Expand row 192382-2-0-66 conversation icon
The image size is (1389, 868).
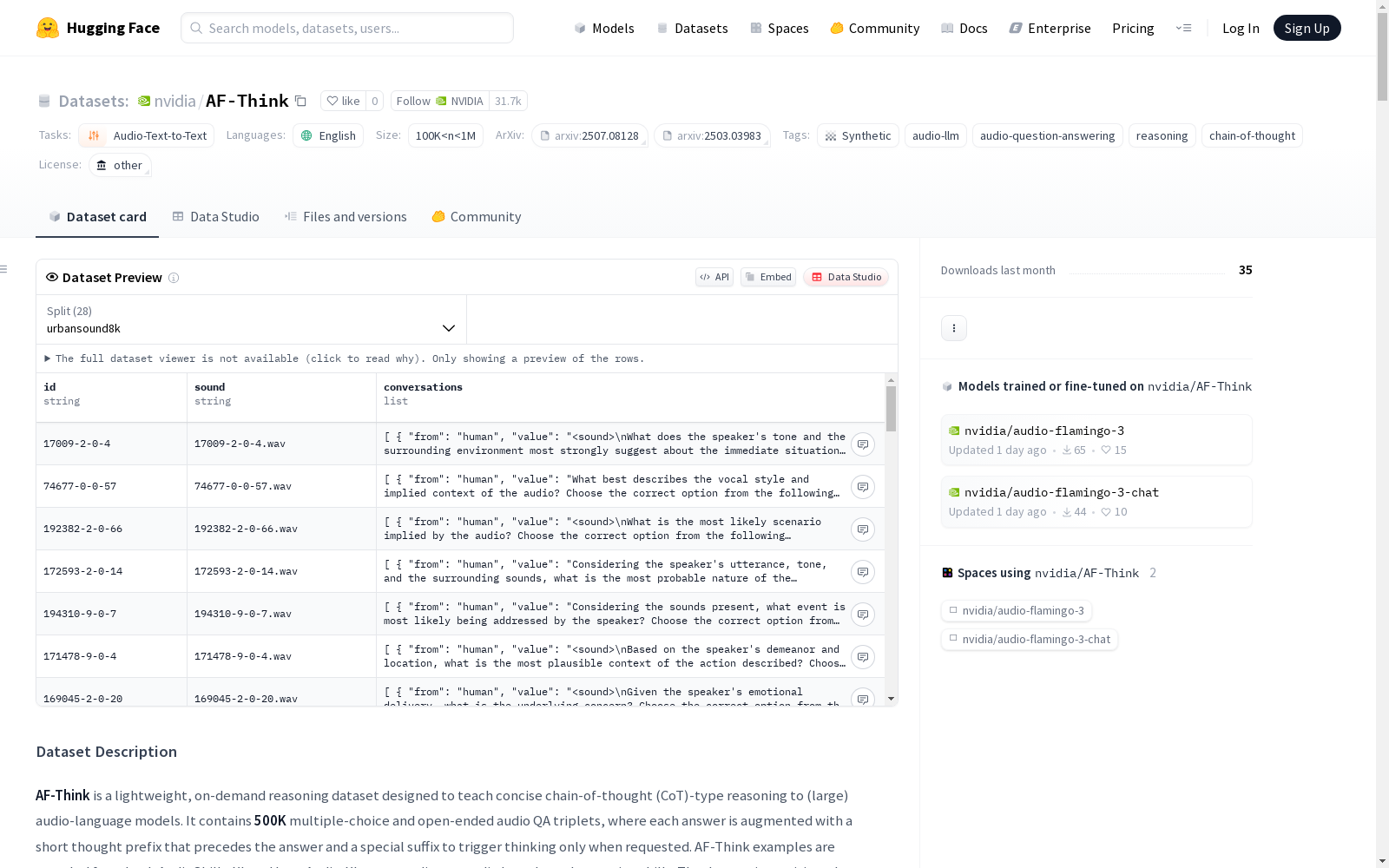pyautogui.click(x=863, y=529)
